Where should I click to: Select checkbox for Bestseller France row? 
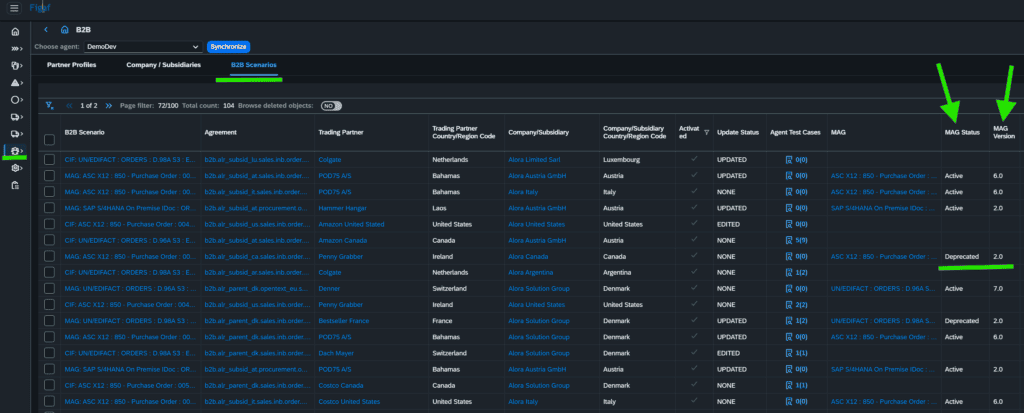click(x=49, y=321)
